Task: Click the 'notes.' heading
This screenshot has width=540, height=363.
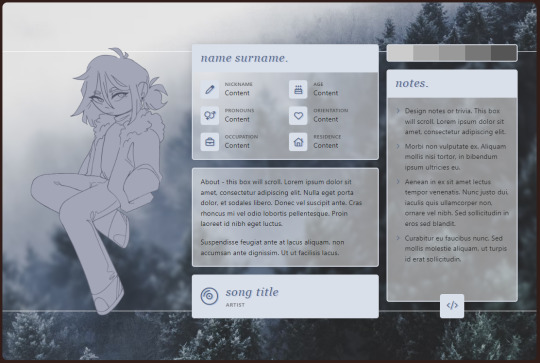Action: [412, 83]
